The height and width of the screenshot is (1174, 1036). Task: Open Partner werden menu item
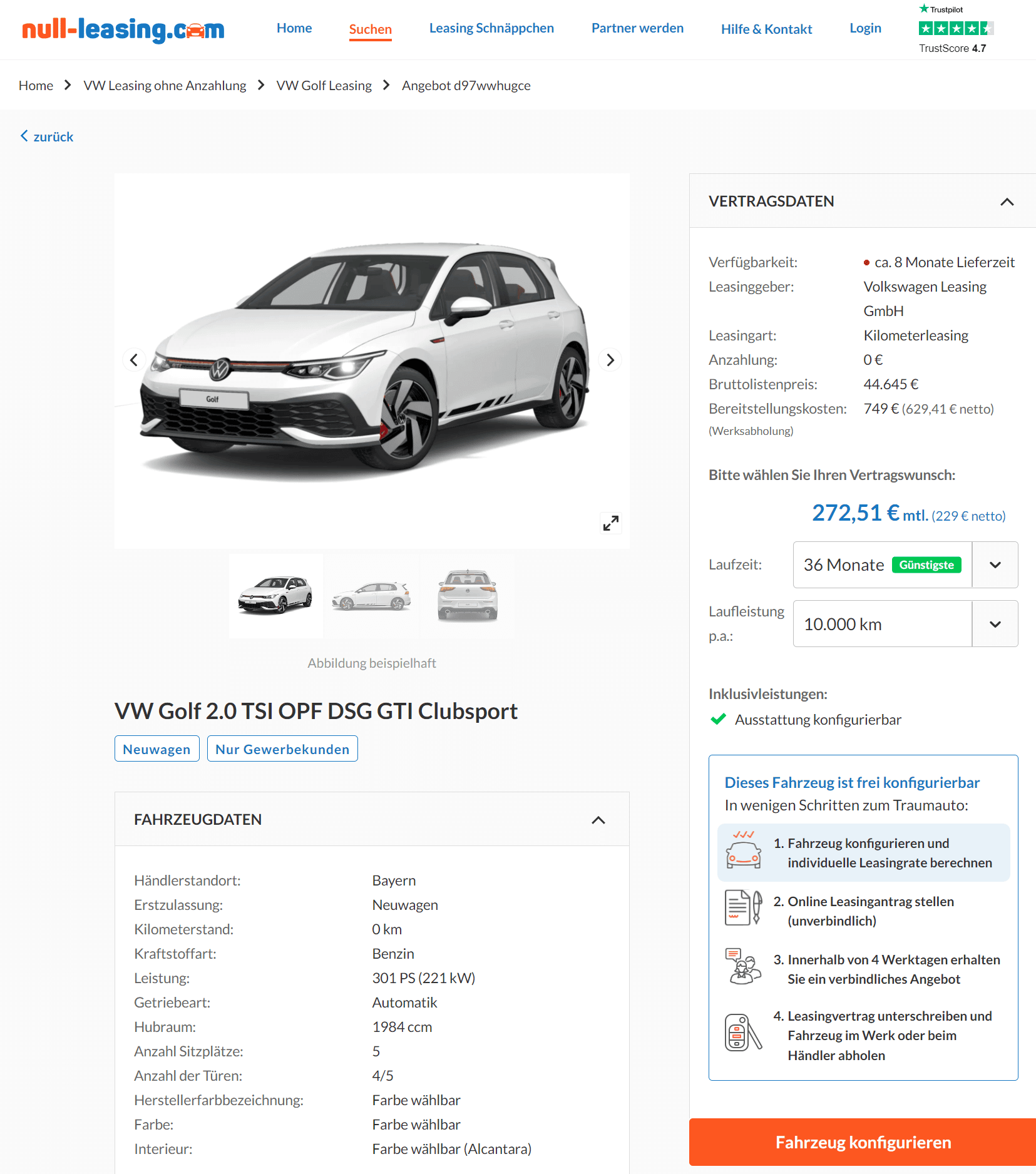[637, 28]
